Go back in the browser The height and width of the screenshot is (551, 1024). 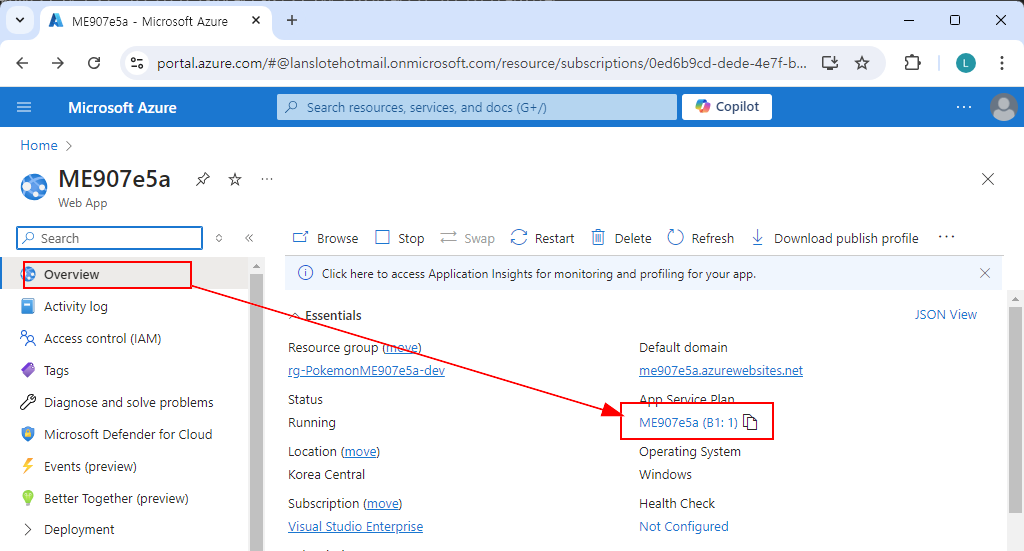tap(22, 63)
